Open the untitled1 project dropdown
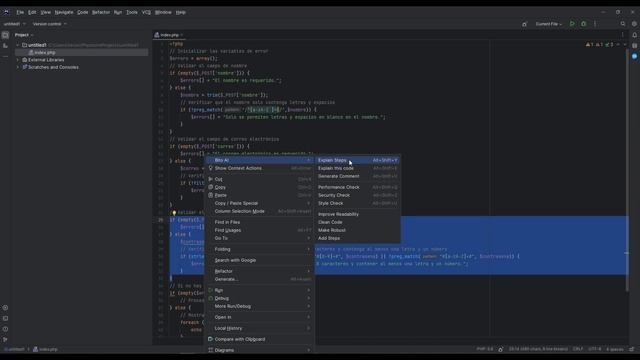 tap(15, 24)
